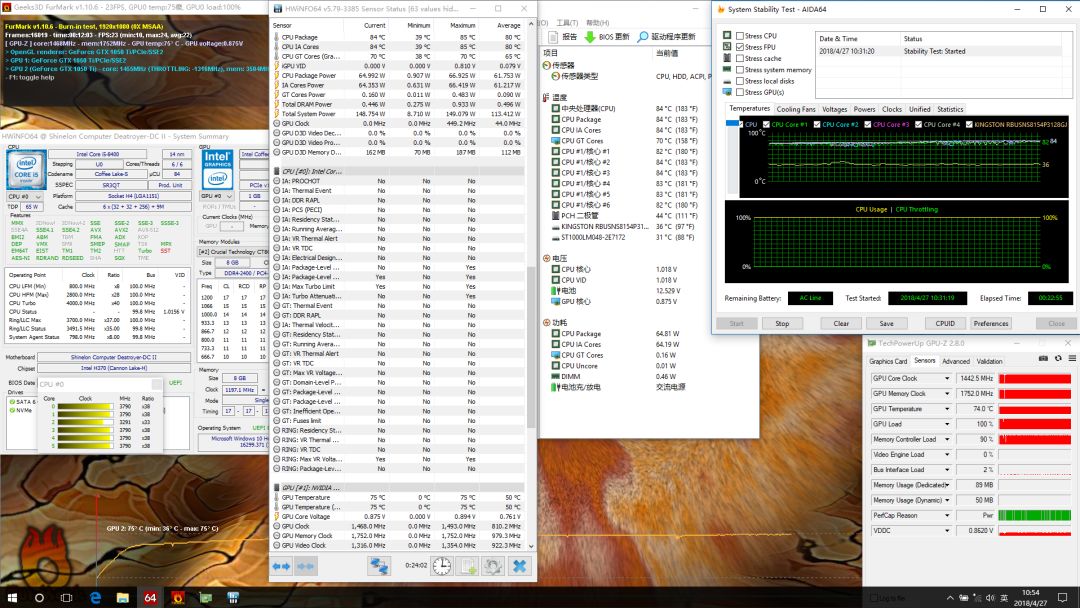Screen dimensions: 1080x608
Task: Toggle the Stress GPU(s) checkbox
Action: point(740,92)
